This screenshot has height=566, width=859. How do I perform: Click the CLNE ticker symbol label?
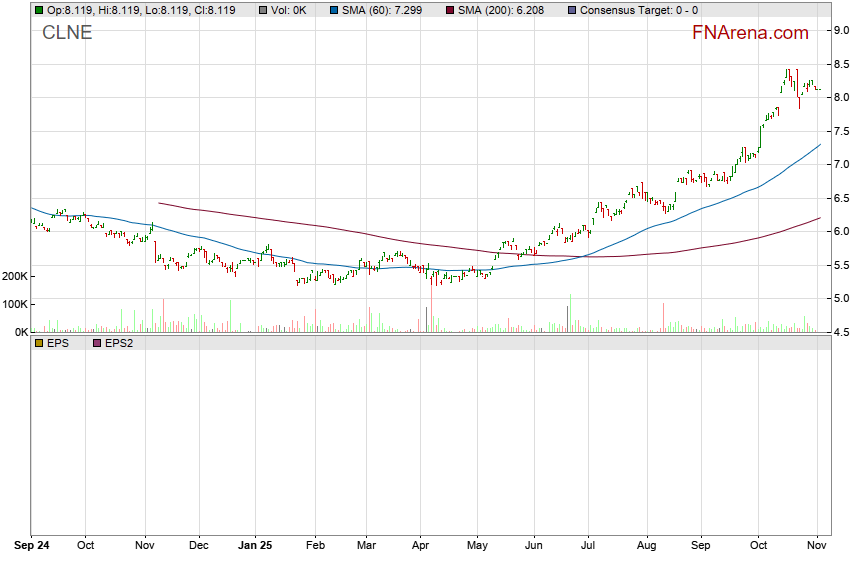(67, 32)
